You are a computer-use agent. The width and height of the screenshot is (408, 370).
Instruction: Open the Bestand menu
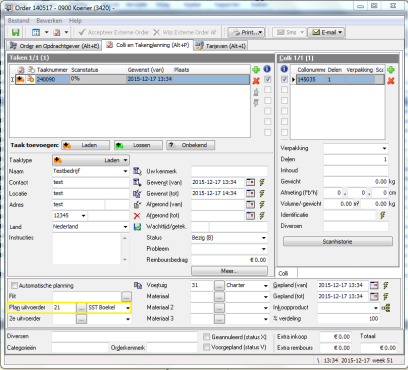click(x=18, y=21)
